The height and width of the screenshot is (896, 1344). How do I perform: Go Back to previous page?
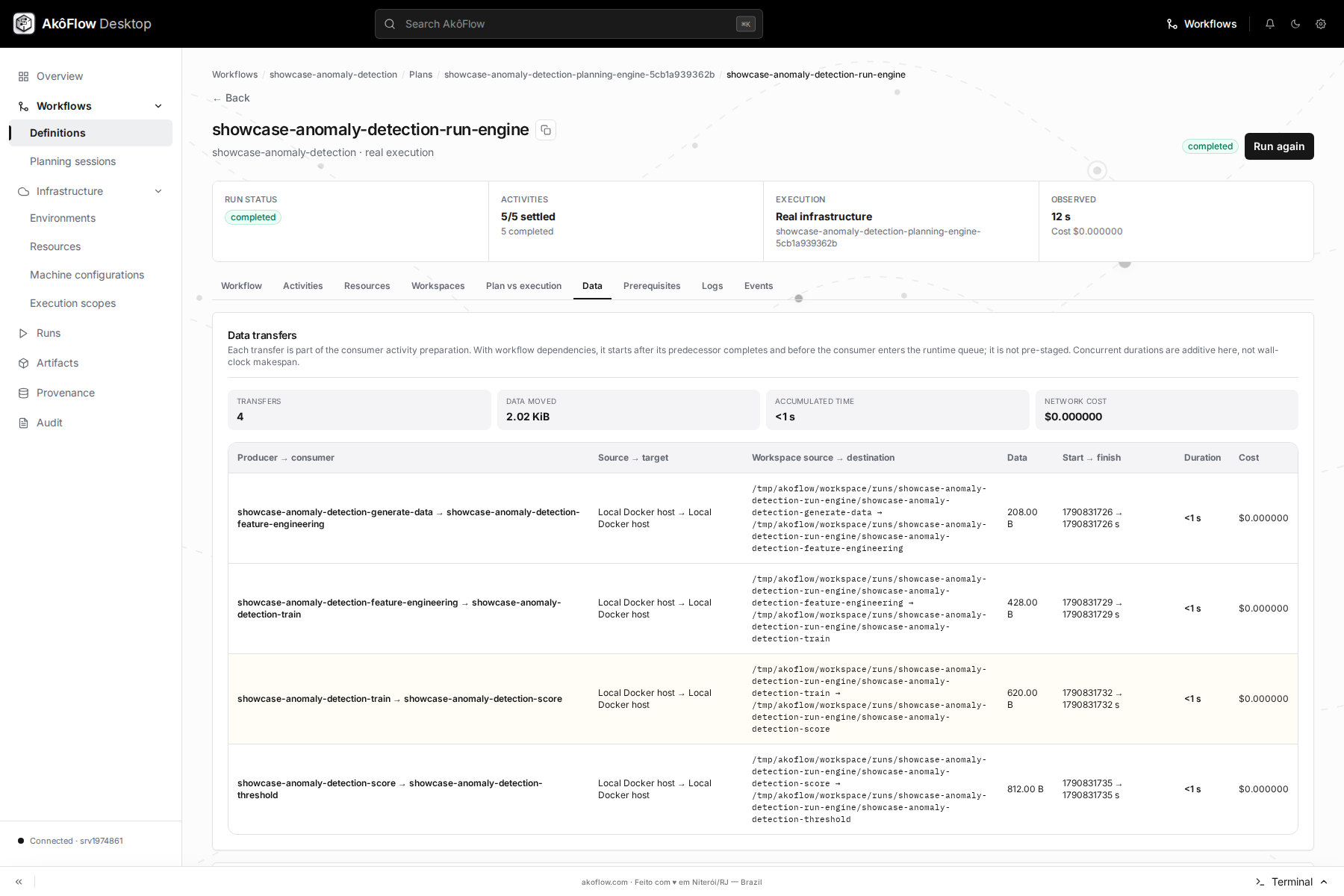231,98
